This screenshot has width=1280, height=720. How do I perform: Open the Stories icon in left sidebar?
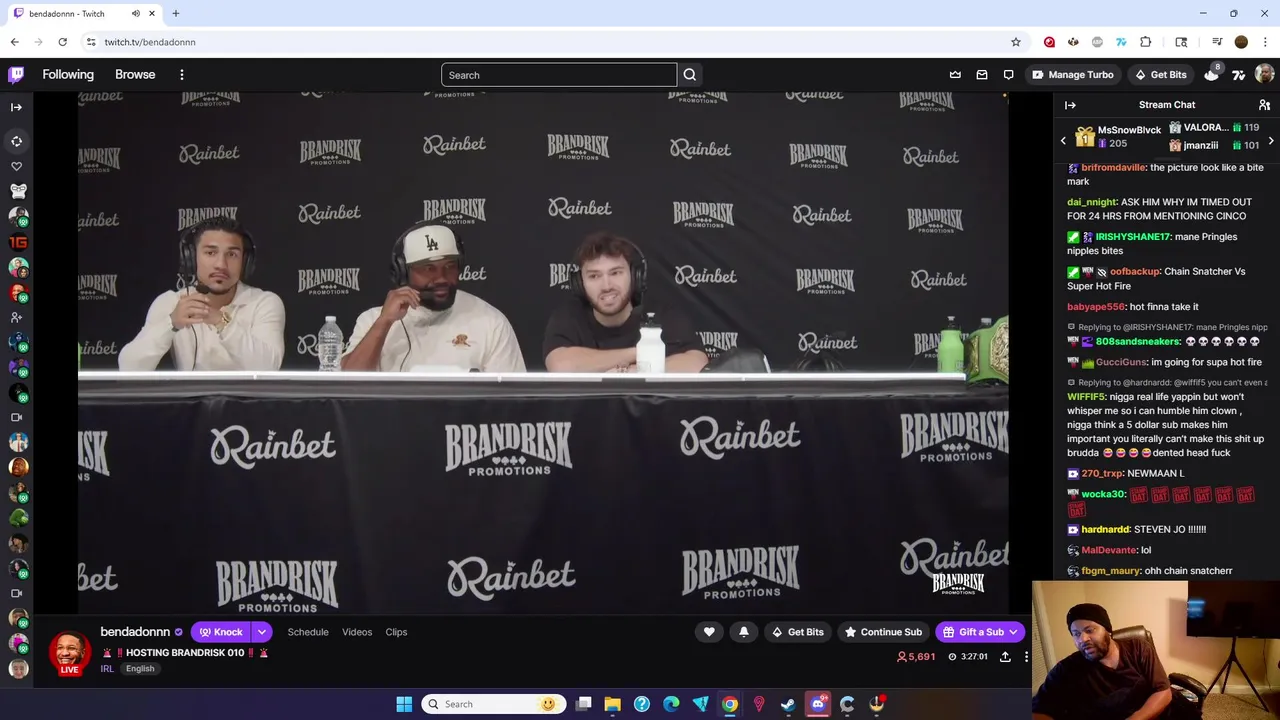(16, 141)
